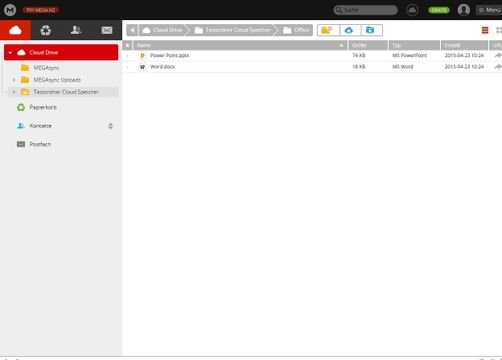
Task: Open the recycle bin tab icon
Action: (x=46, y=30)
